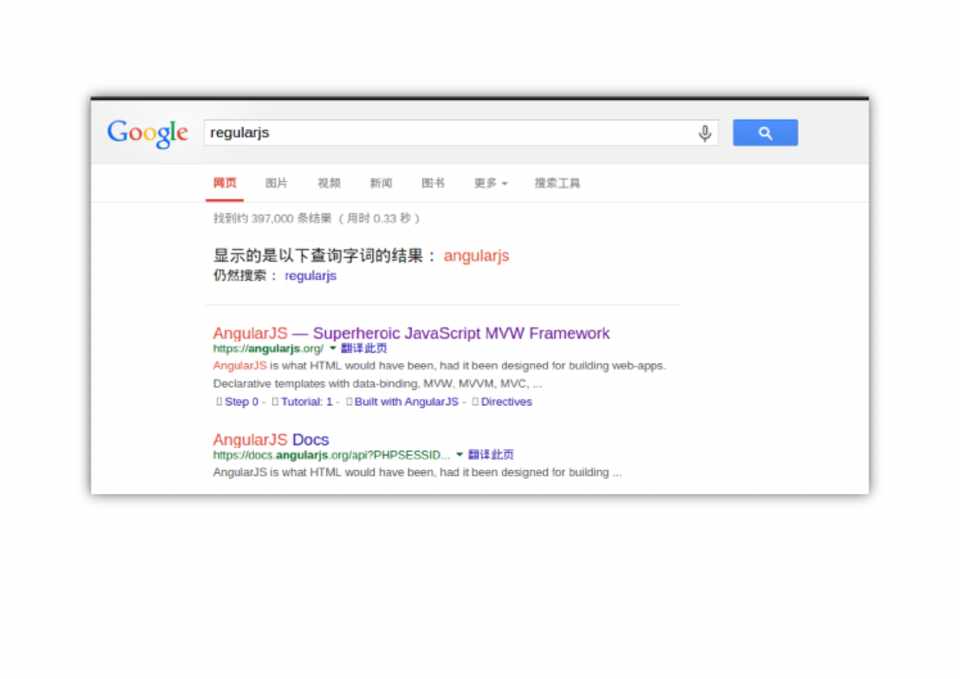
Task: Open the Tutorial: 1 sitelink
Action: (306, 402)
